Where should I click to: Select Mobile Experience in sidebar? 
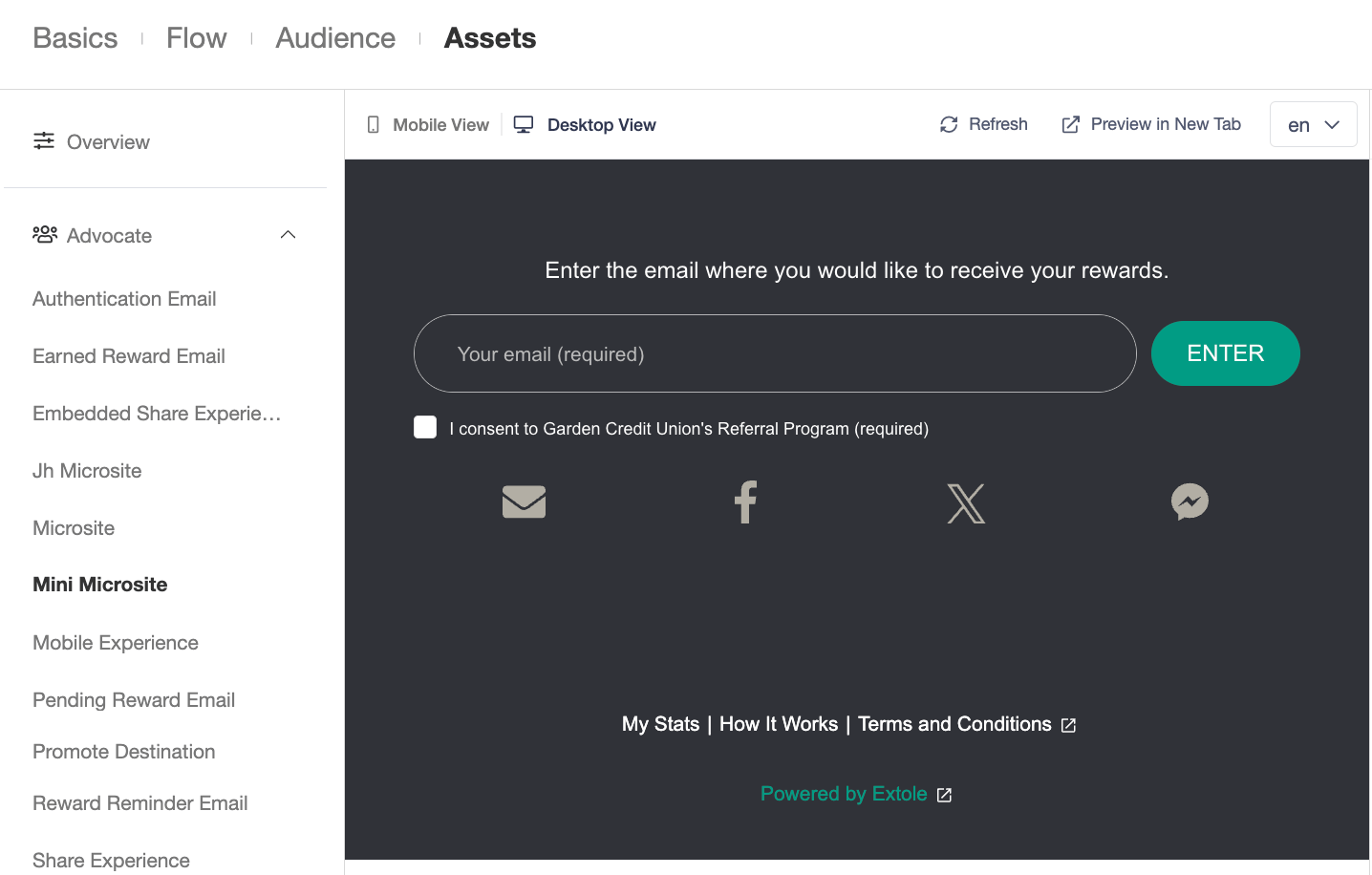tap(116, 643)
